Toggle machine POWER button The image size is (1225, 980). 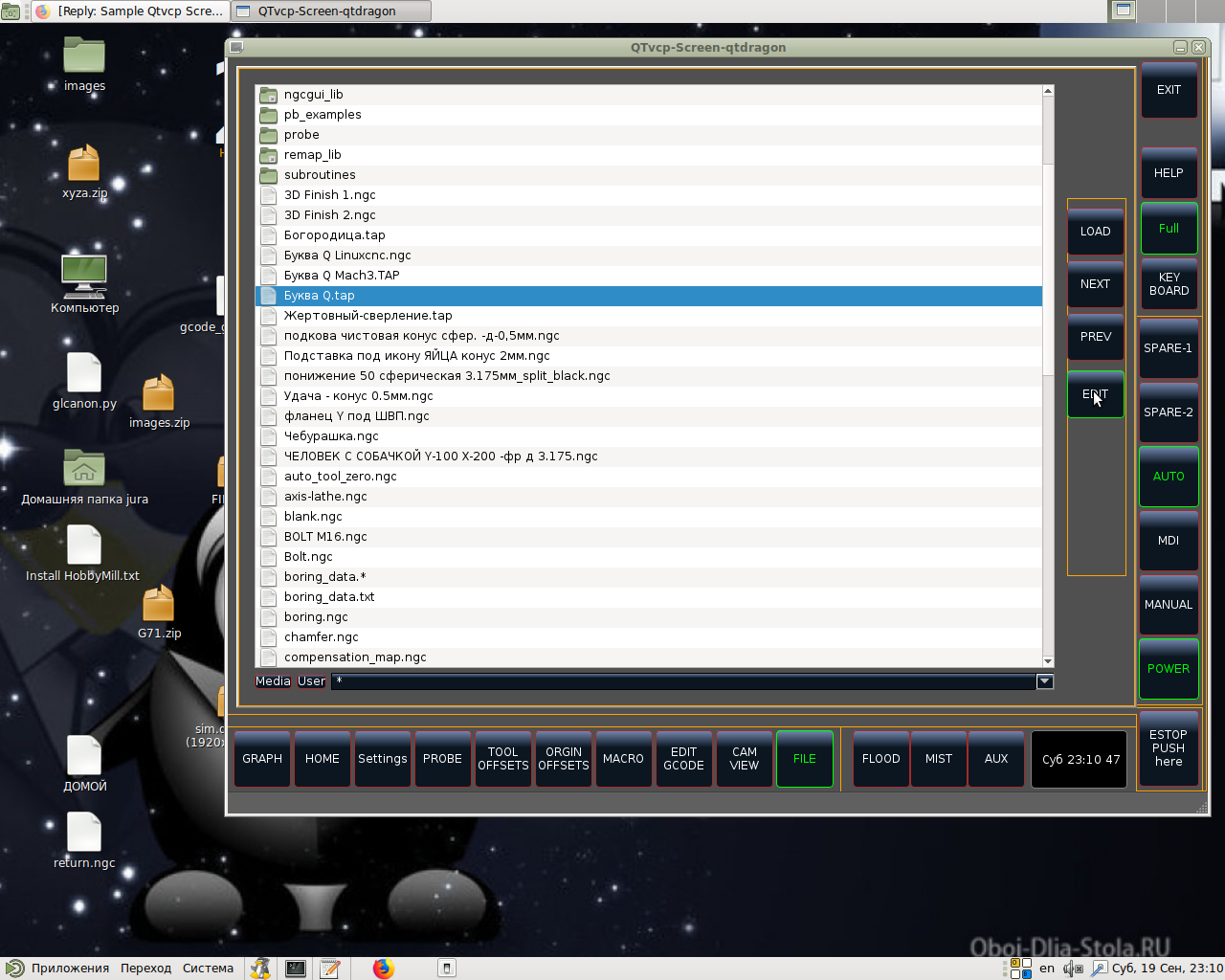(1169, 669)
